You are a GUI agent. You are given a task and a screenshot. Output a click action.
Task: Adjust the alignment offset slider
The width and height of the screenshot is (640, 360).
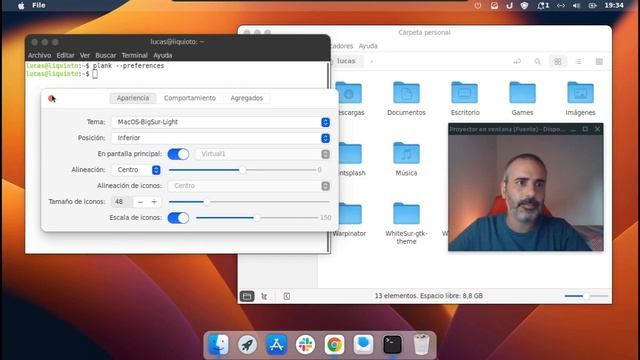(x=242, y=170)
